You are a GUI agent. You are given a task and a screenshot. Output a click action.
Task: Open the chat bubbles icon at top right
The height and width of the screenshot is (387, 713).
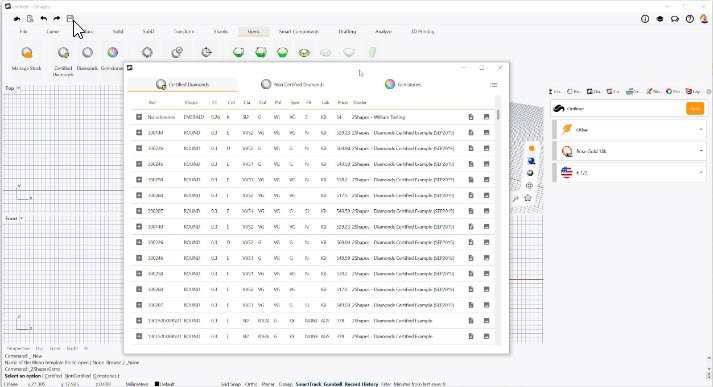tap(675, 19)
